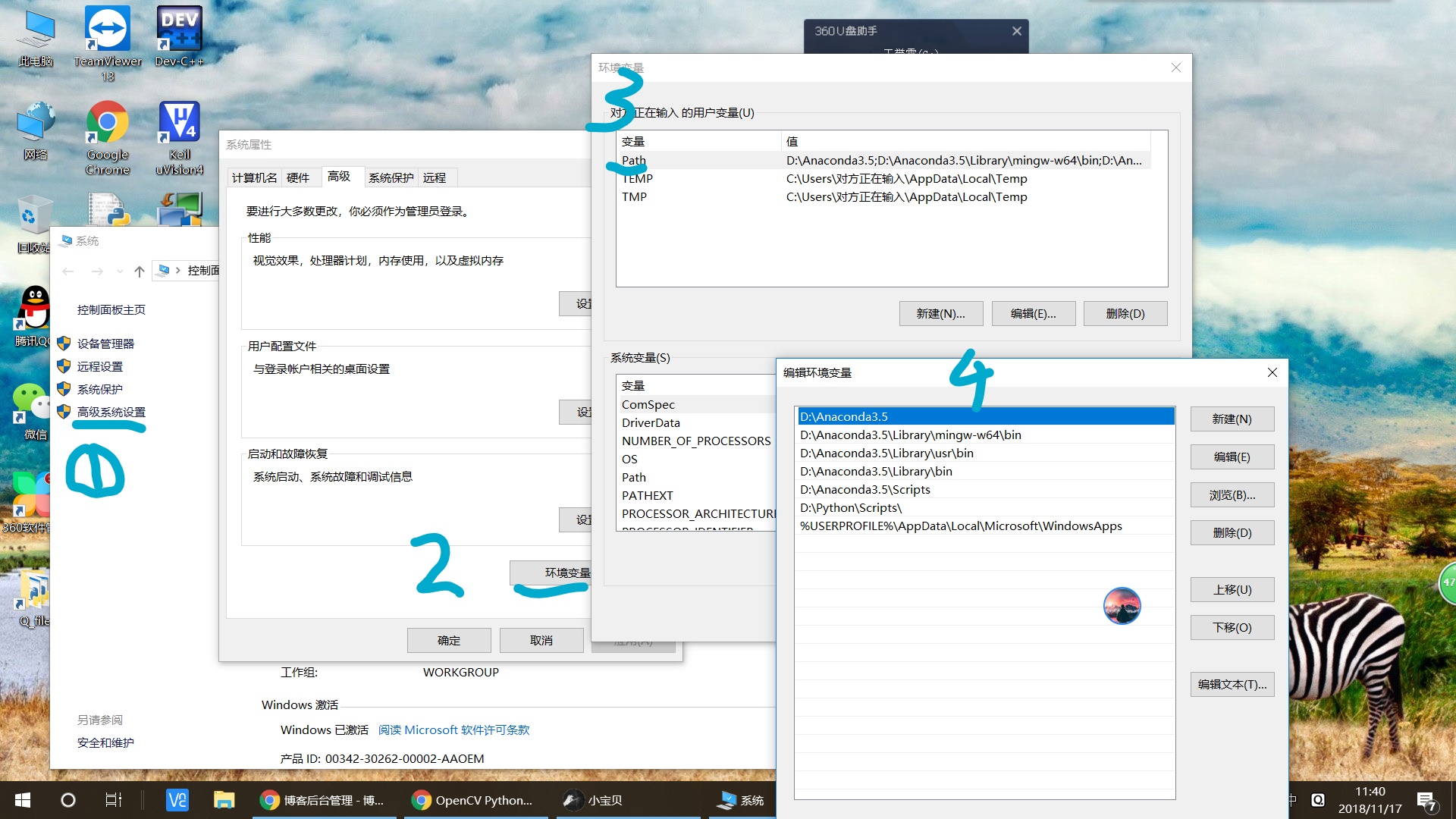Click 新建(N) button in environment editor

[x=1231, y=417]
